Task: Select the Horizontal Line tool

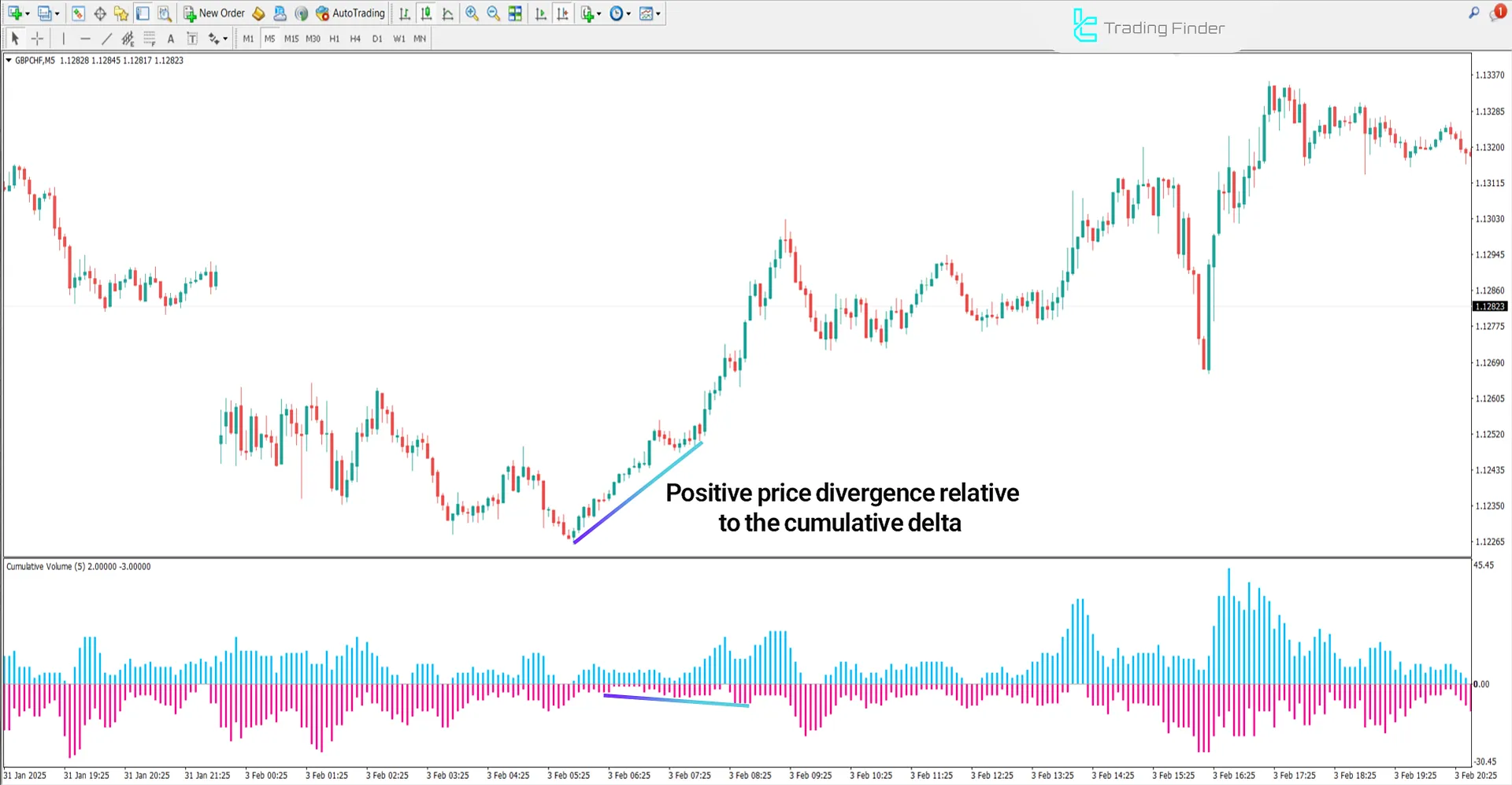Action: [85, 38]
